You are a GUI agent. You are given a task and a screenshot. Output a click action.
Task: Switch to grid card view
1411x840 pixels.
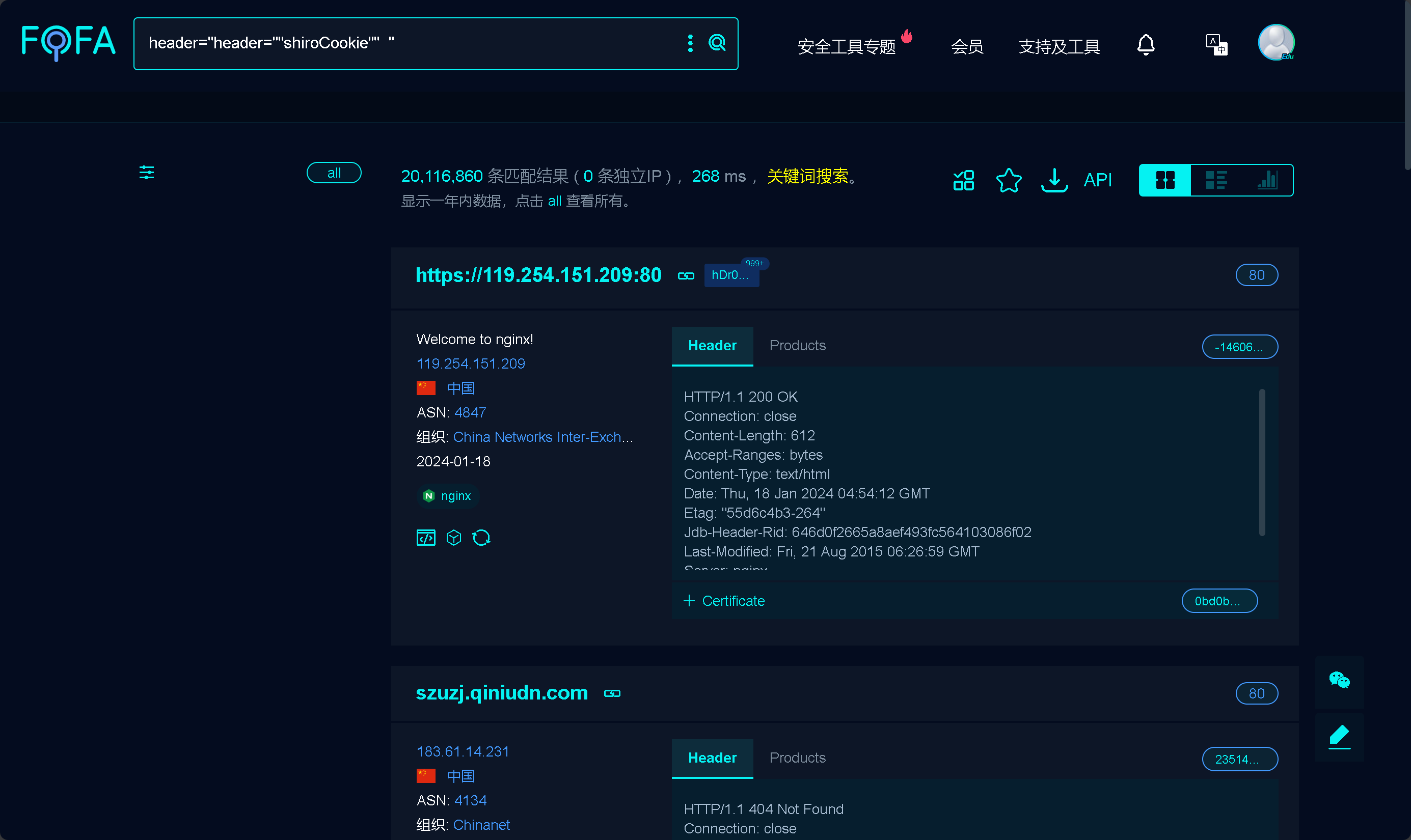pos(1164,181)
